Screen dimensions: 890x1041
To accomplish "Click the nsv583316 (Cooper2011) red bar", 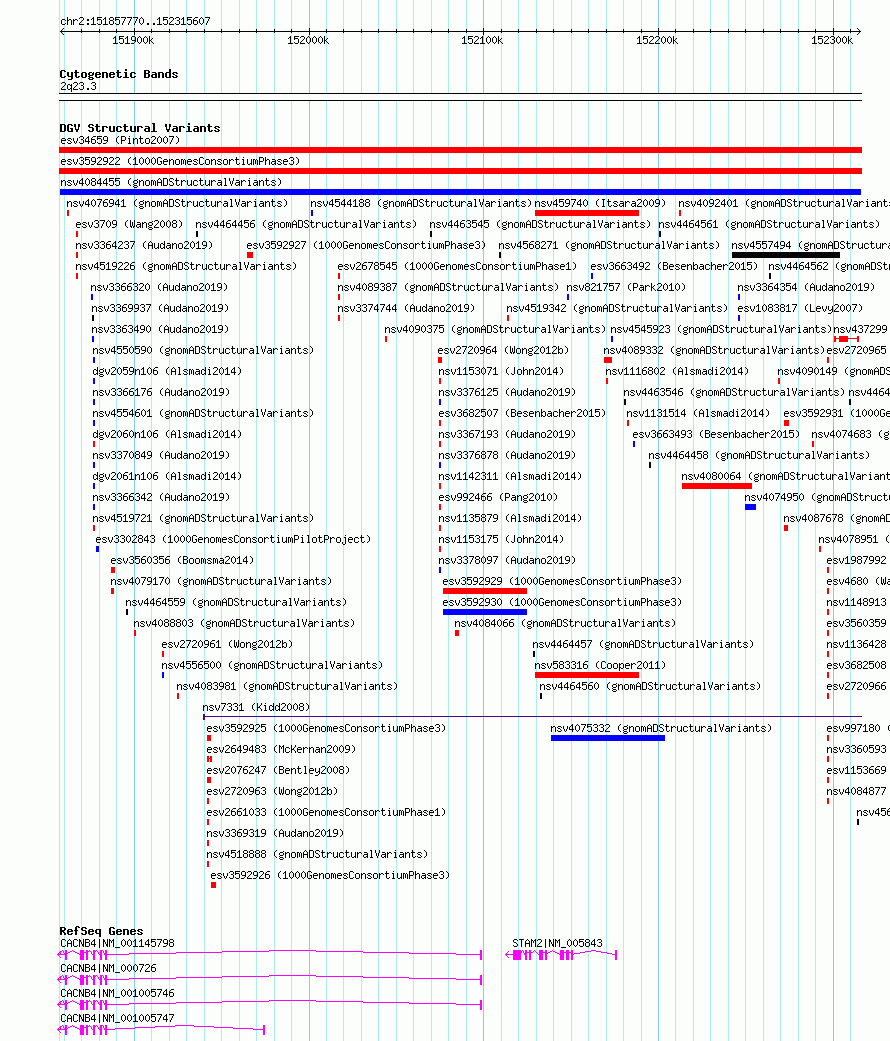I will [587, 675].
